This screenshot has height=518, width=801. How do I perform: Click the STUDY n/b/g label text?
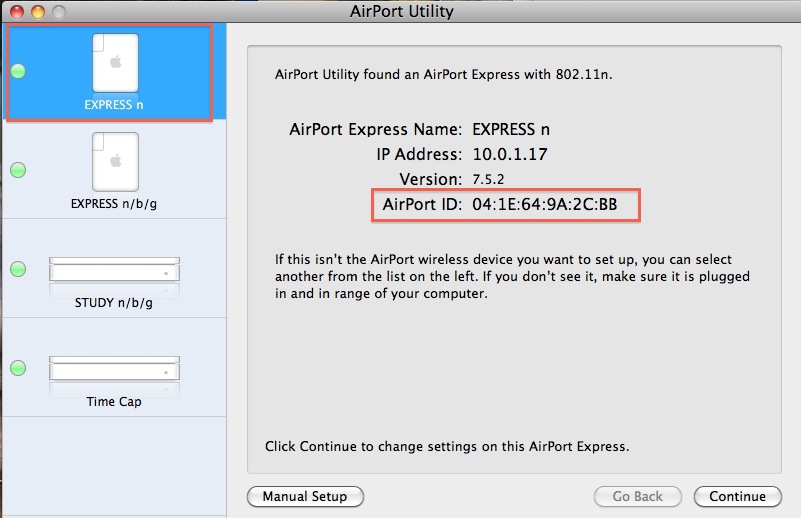click(x=114, y=303)
